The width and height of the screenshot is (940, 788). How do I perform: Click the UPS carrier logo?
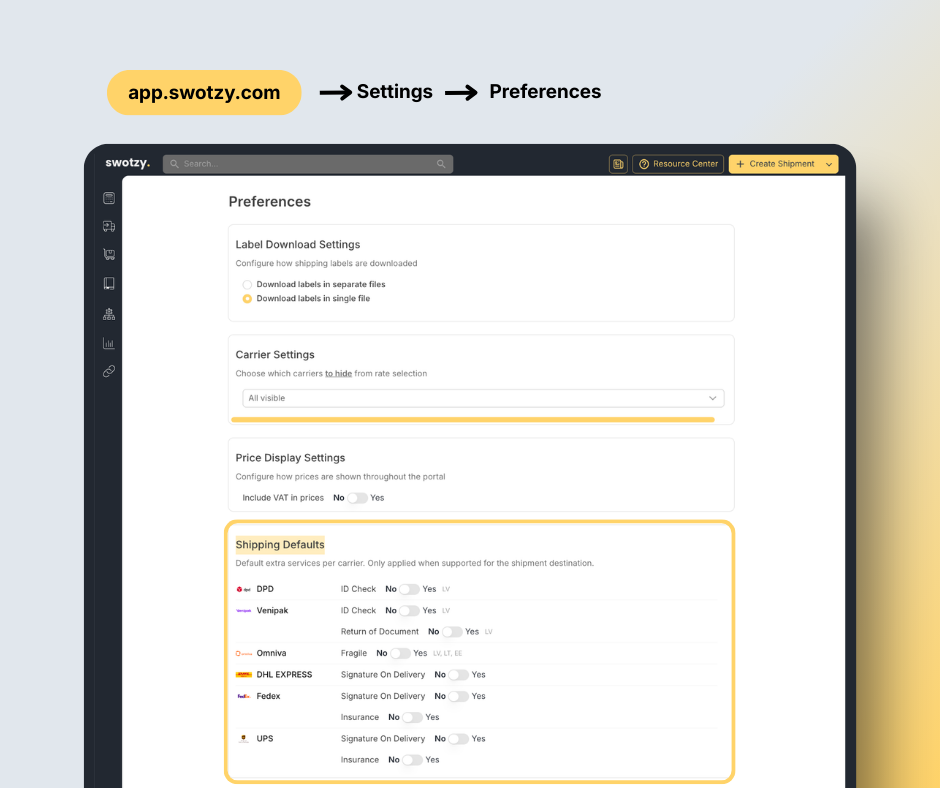243,739
